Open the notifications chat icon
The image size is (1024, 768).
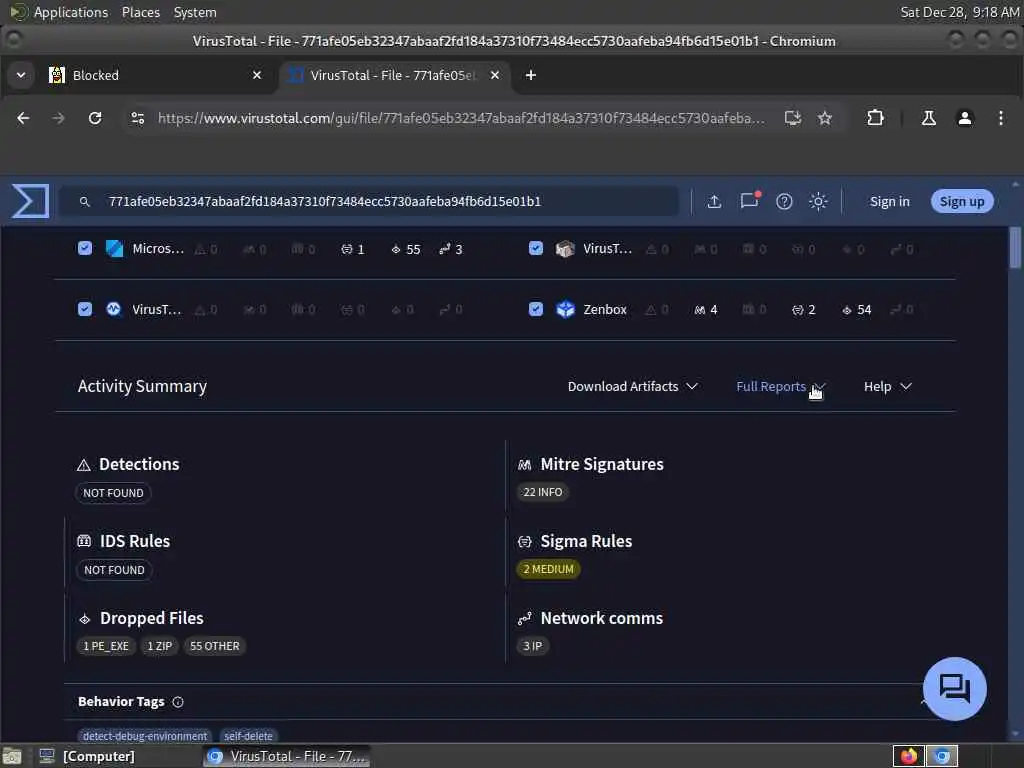[x=749, y=200]
